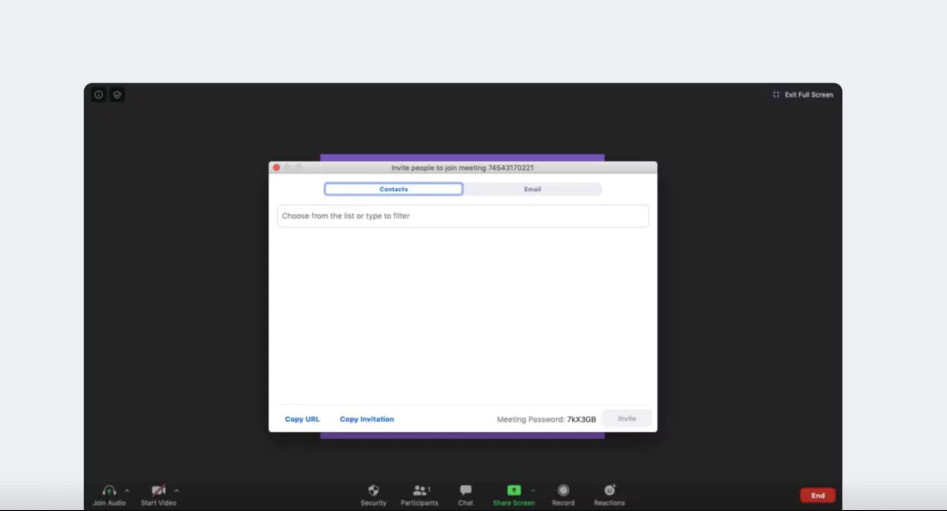947x511 pixels.
Task: Show the Participants panel
Action: pyautogui.click(x=419, y=495)
